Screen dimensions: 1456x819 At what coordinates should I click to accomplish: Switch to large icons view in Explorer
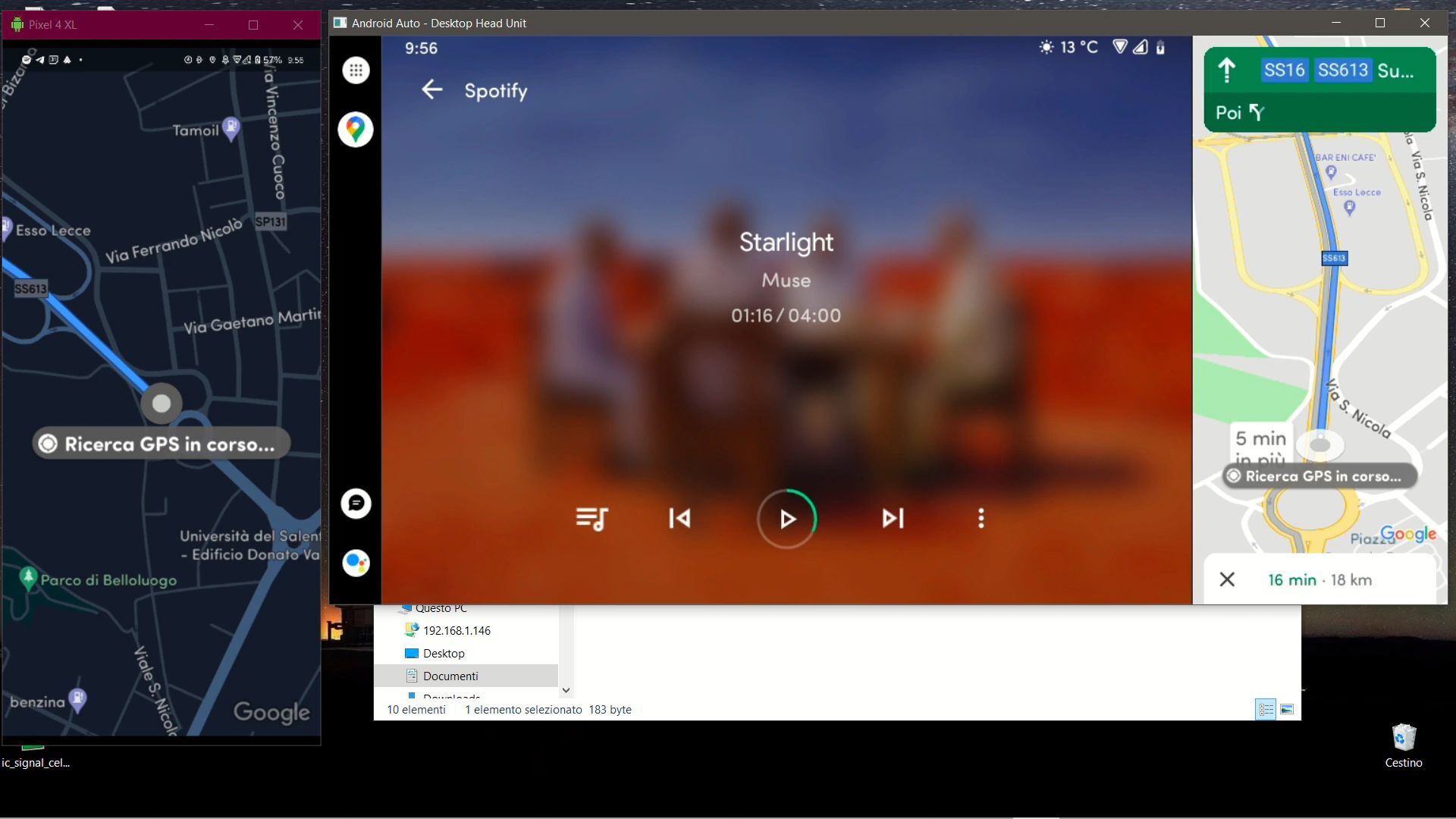pyautogui.click(x=1288, y=709)
